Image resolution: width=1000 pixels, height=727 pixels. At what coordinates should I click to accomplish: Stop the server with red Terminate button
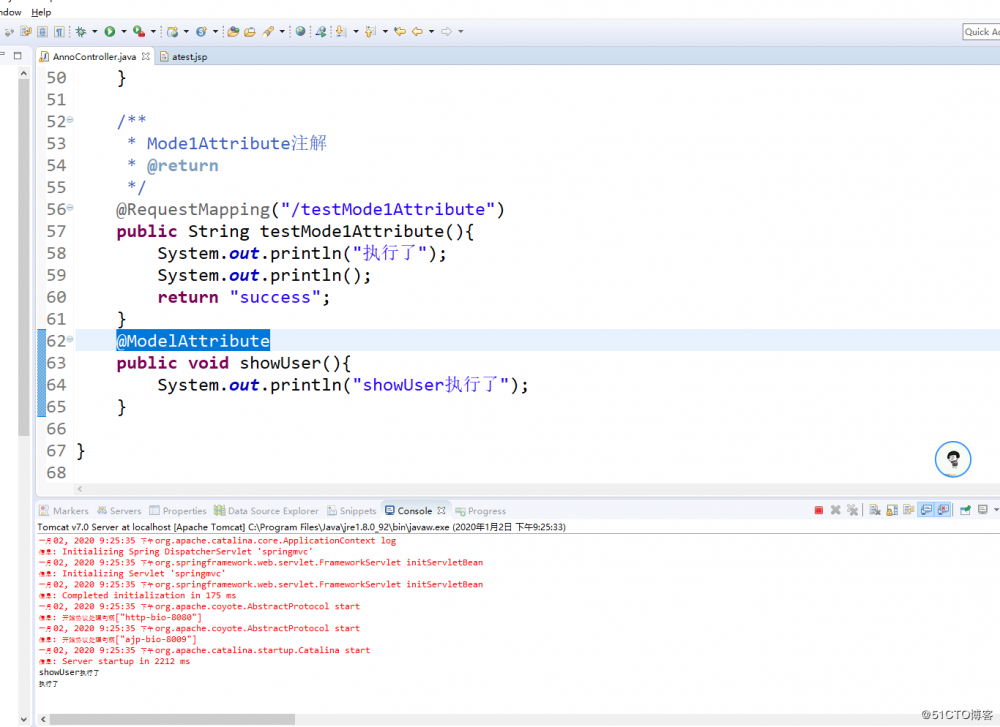click(x=819, y=510)
